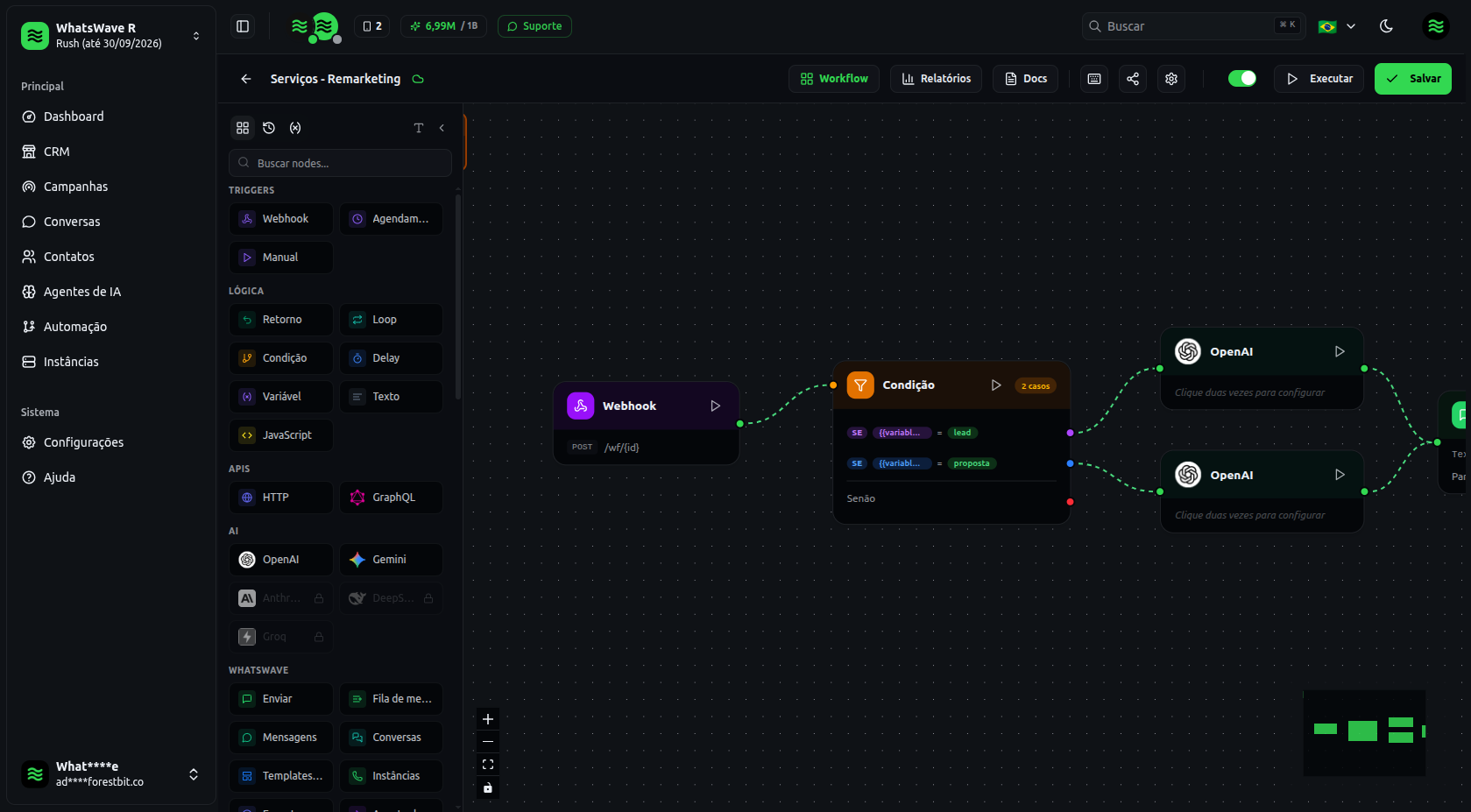Go back with the left arrow
Image resolution: width=1471 pixels, height=812 pixels.
pos(246,79)
